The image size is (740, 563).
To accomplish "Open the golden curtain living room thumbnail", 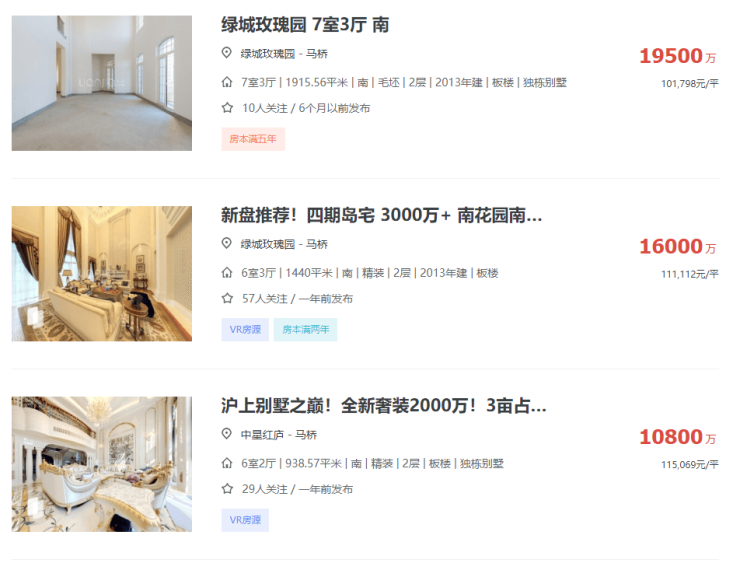I will [x=102, y=274].
